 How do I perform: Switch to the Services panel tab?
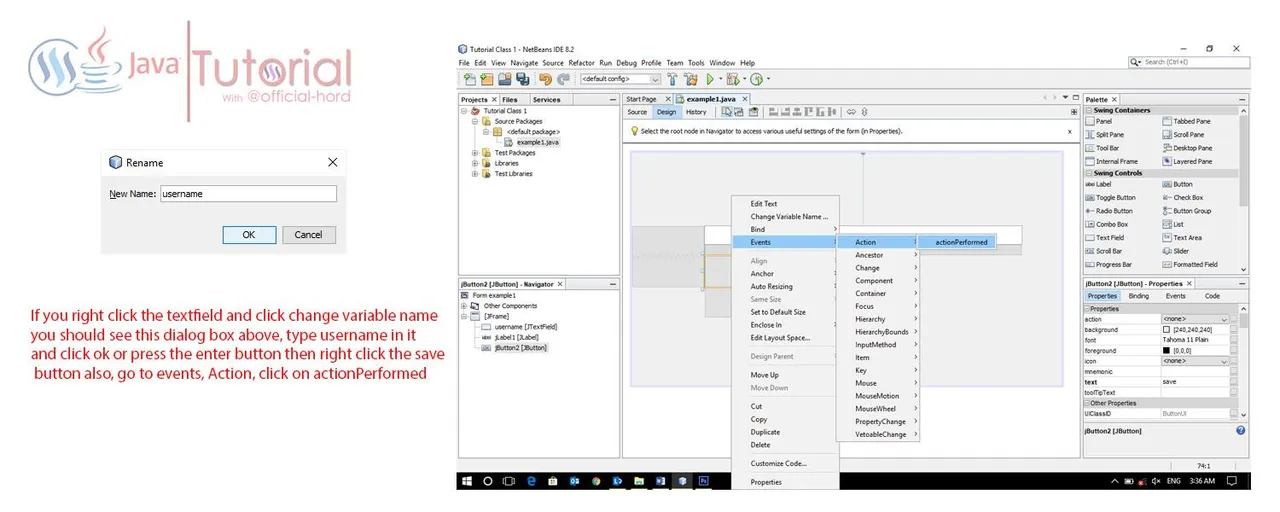click(x=546, y=99)
